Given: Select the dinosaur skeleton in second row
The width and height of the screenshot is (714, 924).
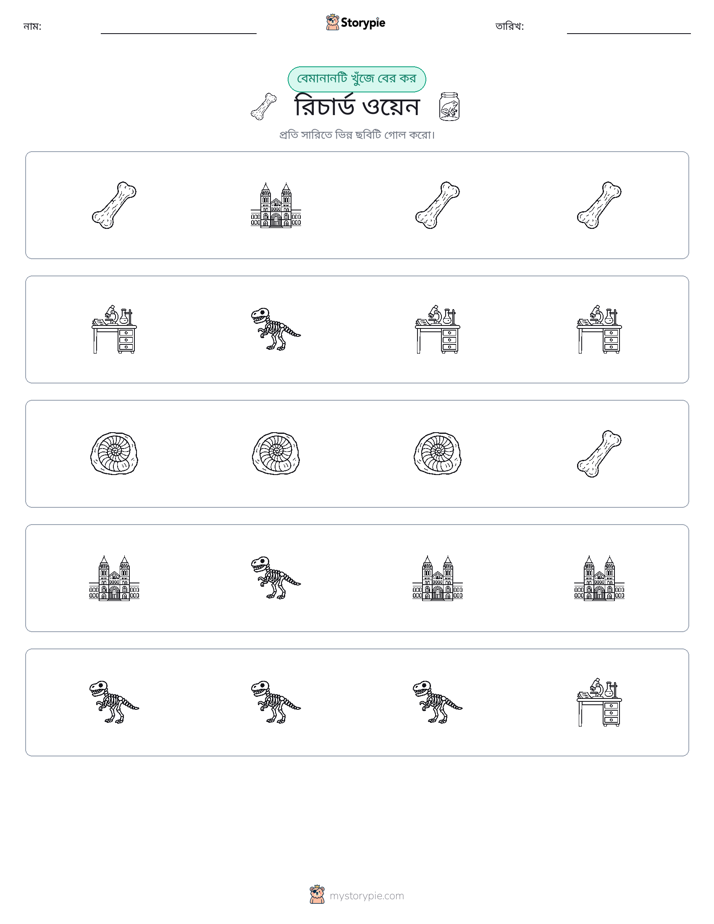Looking at the screenshot, I should click(276, 329).
